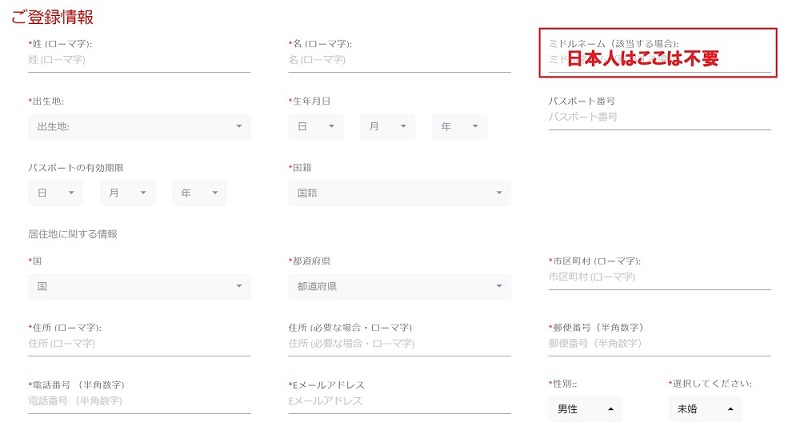Open the 出生地 (birthplace) dropdown

tap(139, 127)
